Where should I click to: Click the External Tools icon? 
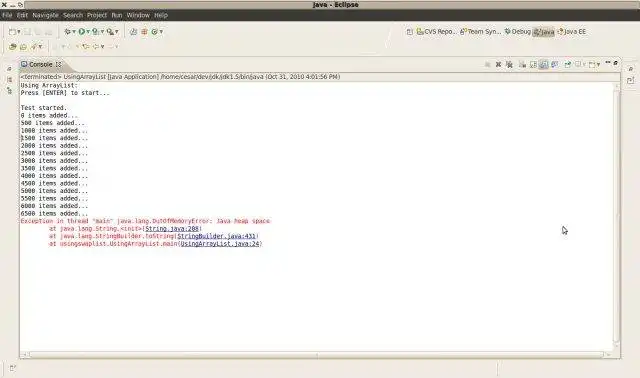click(x=110, y=32)
